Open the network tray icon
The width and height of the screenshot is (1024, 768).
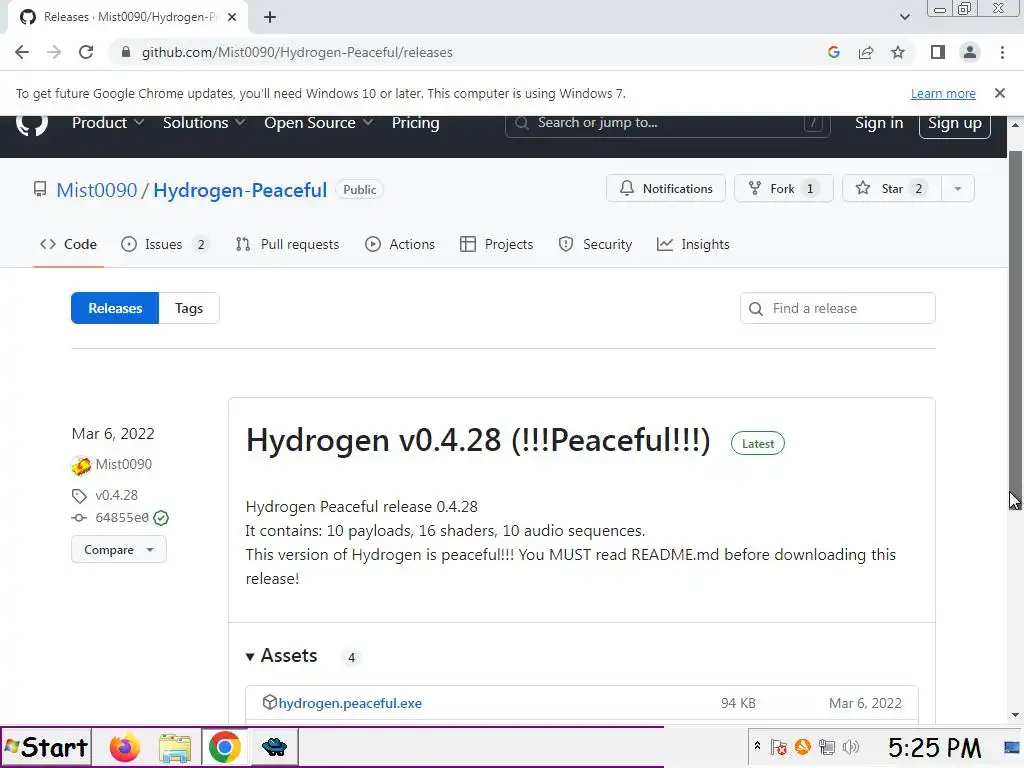tap(827, 746)
